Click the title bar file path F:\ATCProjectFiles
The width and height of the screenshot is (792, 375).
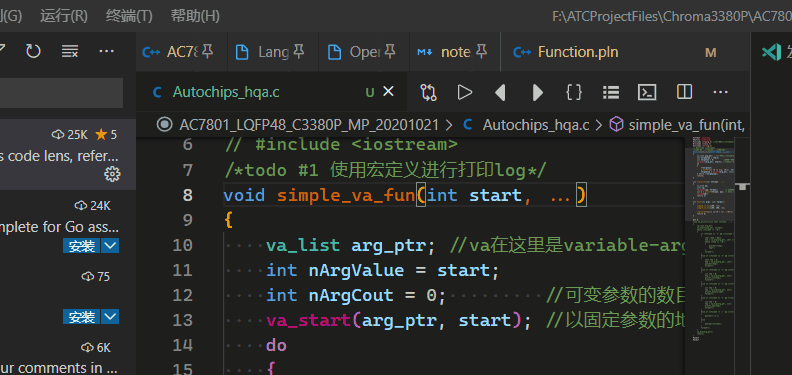coord(672,16)
